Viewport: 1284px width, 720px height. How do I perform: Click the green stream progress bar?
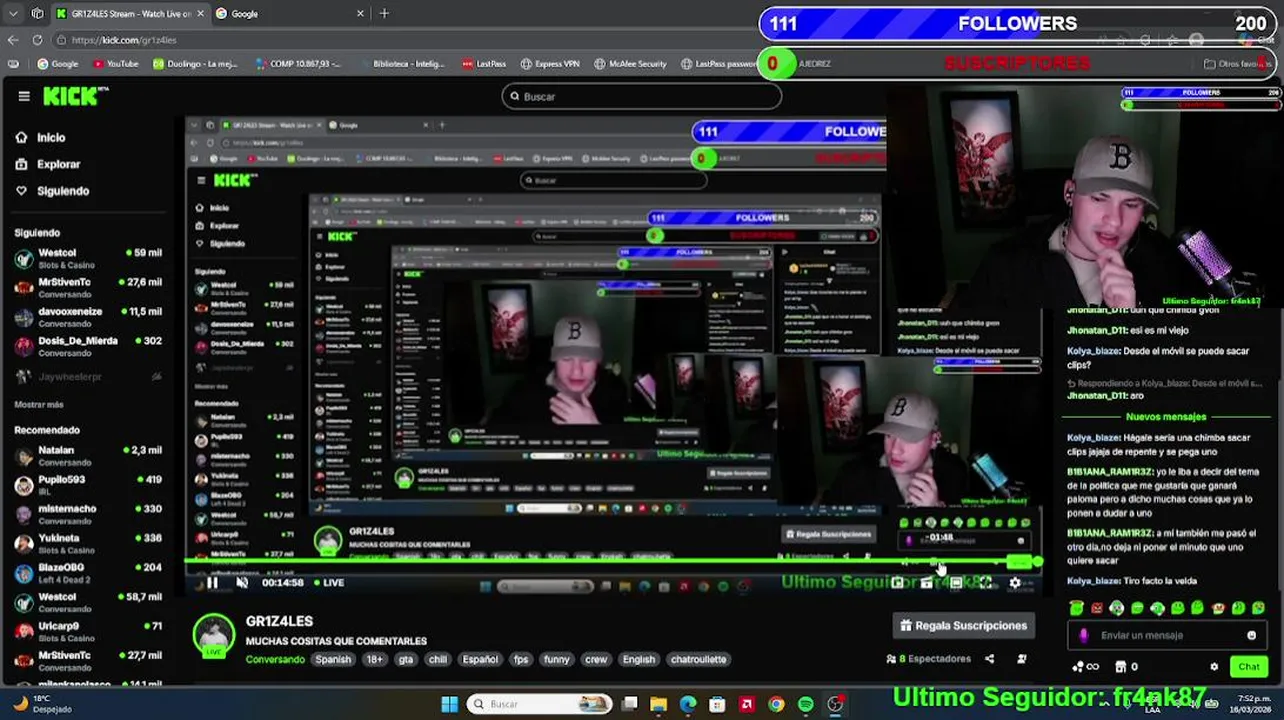click(x=612, y=563)
